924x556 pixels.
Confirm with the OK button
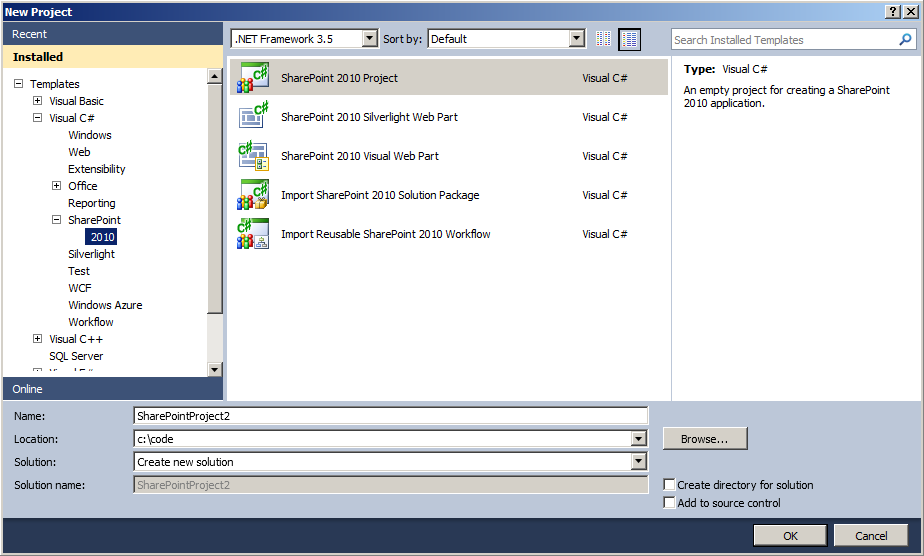(x=790, y=535)
